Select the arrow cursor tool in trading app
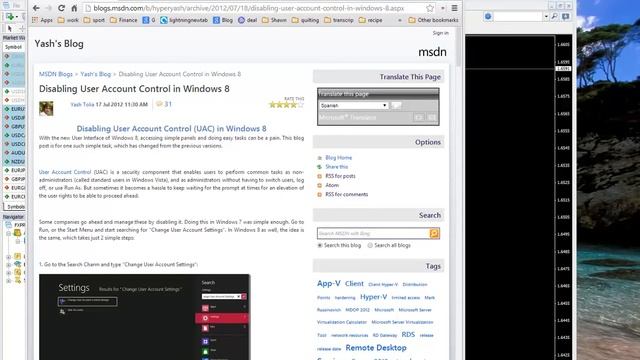Viewport: 640px width, 360px height. pos(9,29)
